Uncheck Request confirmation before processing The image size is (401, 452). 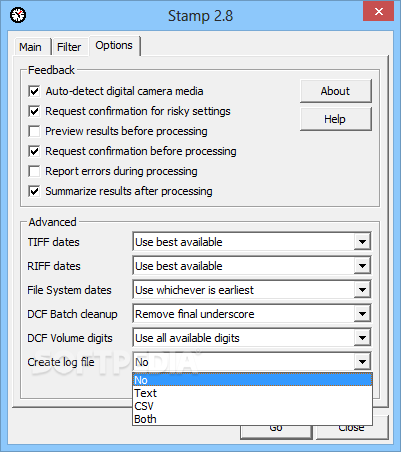click(34, 151)
